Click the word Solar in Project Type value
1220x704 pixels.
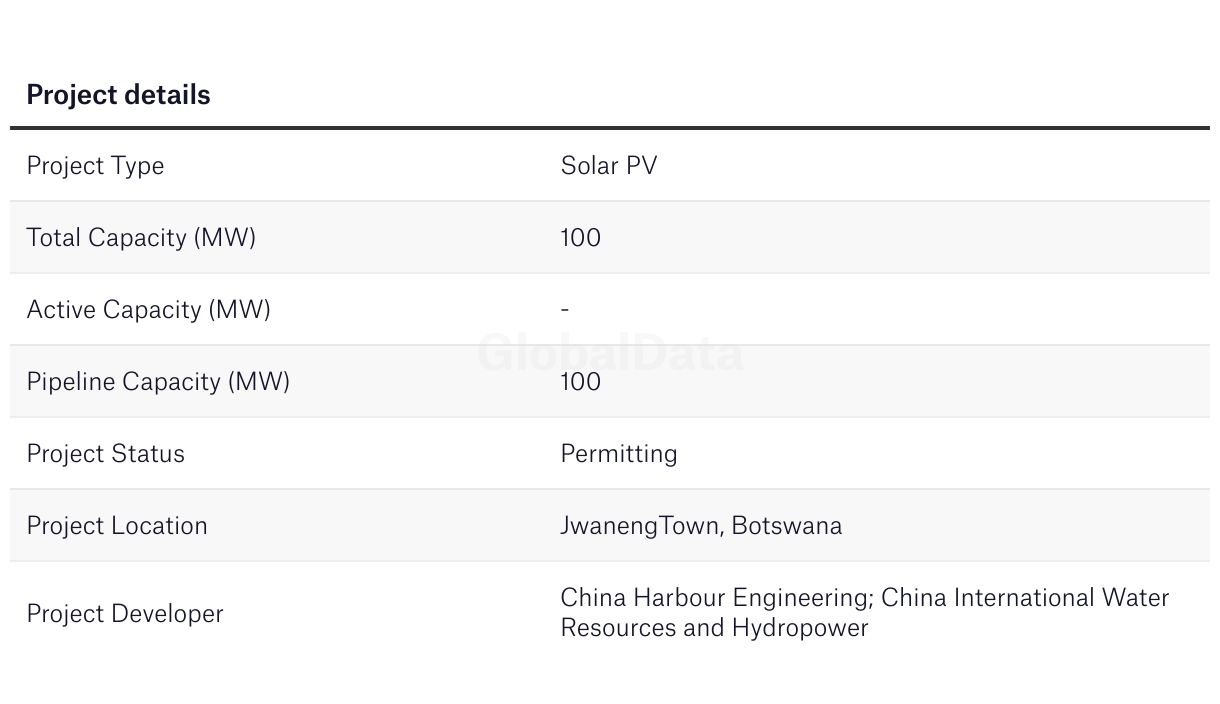[589, 165]
